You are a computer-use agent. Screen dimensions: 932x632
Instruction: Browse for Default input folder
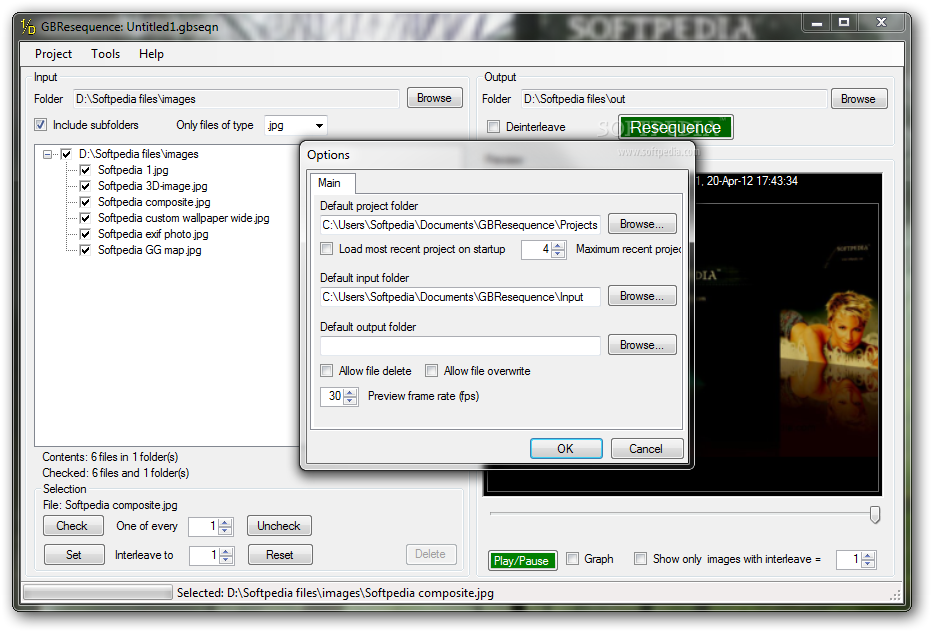coord(642,296)
